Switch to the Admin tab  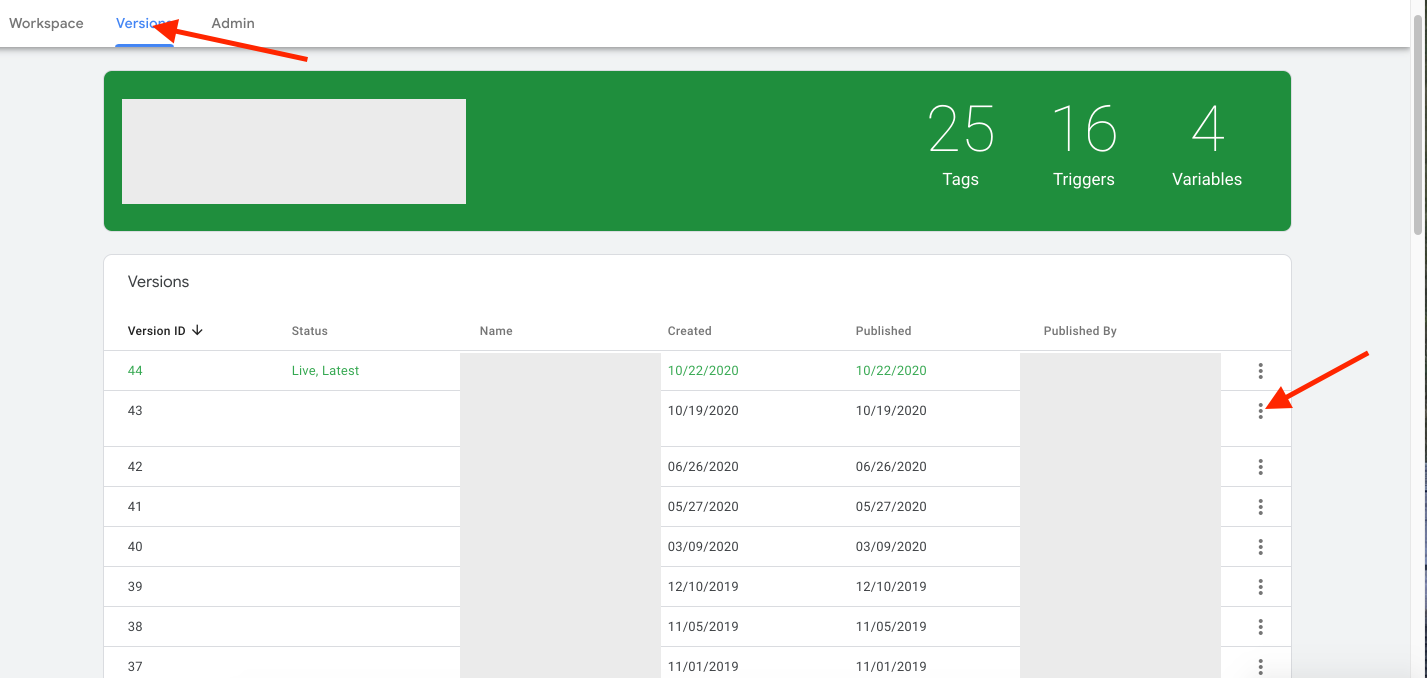pos(233,23)
